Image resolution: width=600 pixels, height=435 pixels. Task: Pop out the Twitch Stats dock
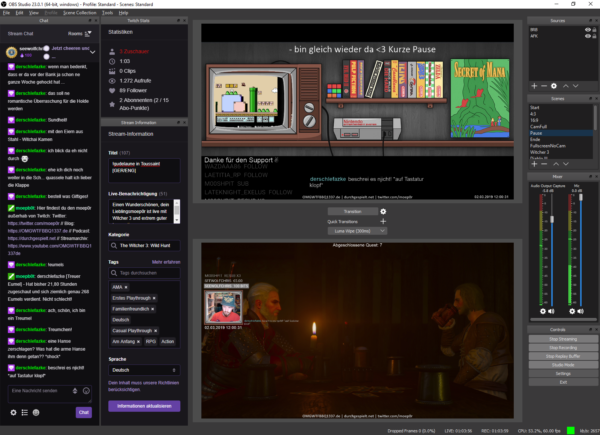tap(177, 18)
